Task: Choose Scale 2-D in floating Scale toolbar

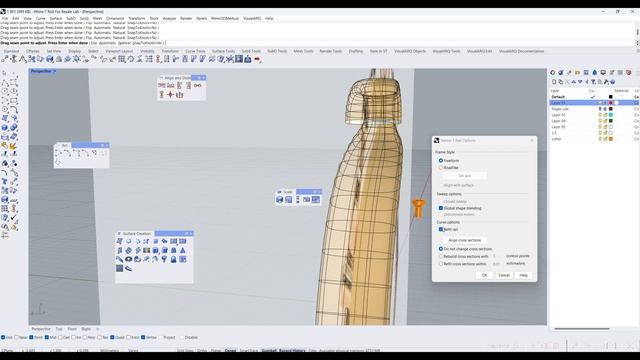Action: point(289,200)
